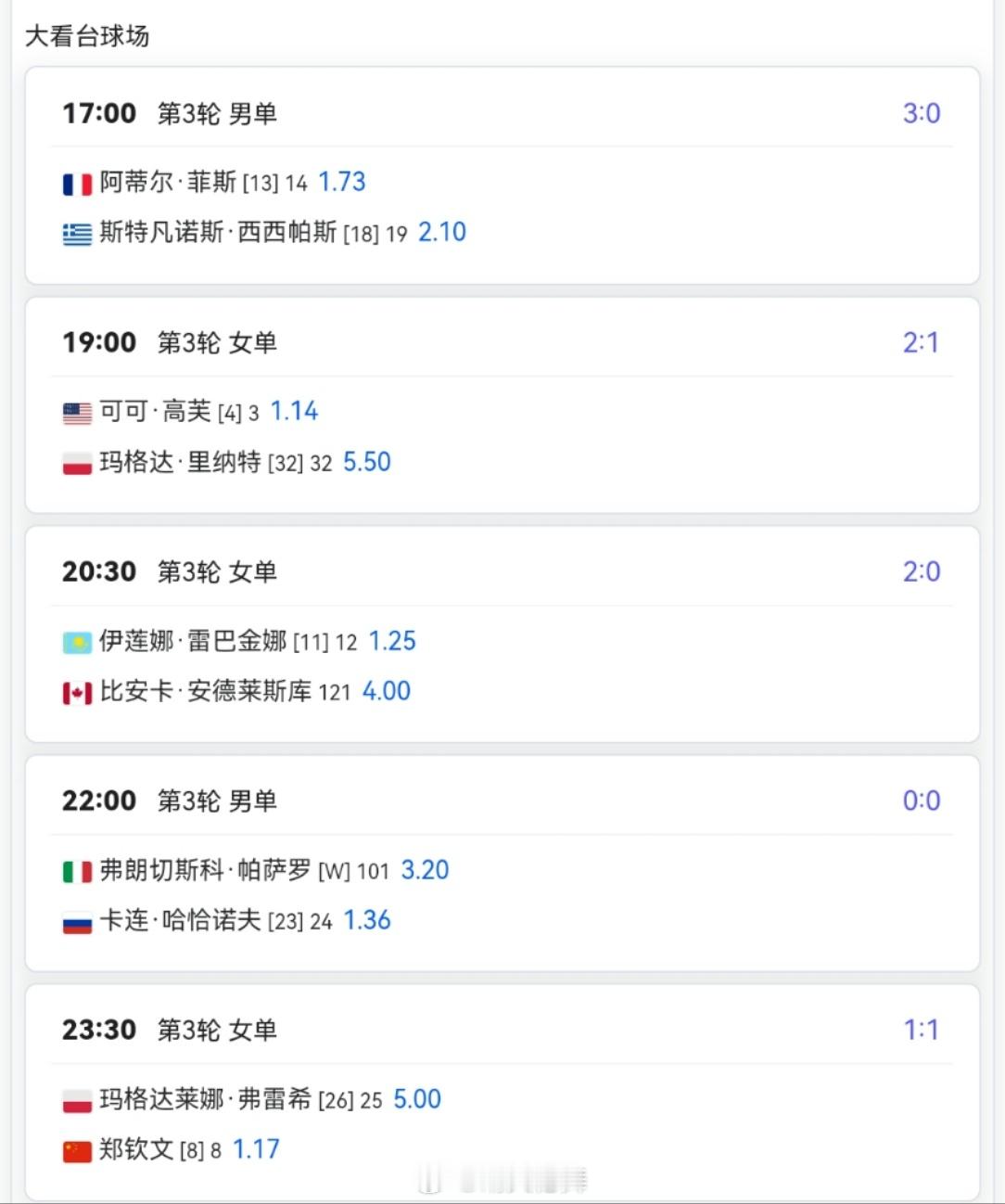
Task: Click the USA flag beside 可可·高芙
Action: (x=77, y=413)
